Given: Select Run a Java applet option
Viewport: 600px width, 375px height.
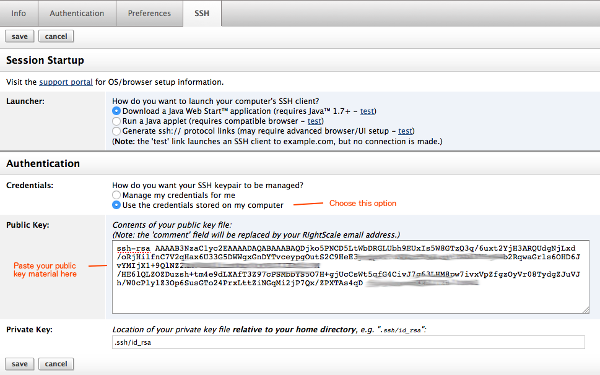Looking at the screenshot, I should 116,121.
